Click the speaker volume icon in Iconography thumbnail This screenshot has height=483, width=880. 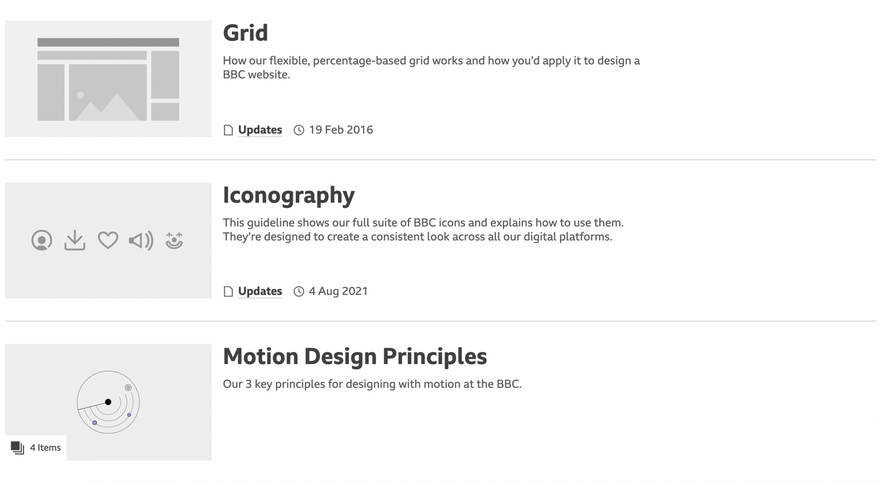pyautogui.click(x=141, y=240)
